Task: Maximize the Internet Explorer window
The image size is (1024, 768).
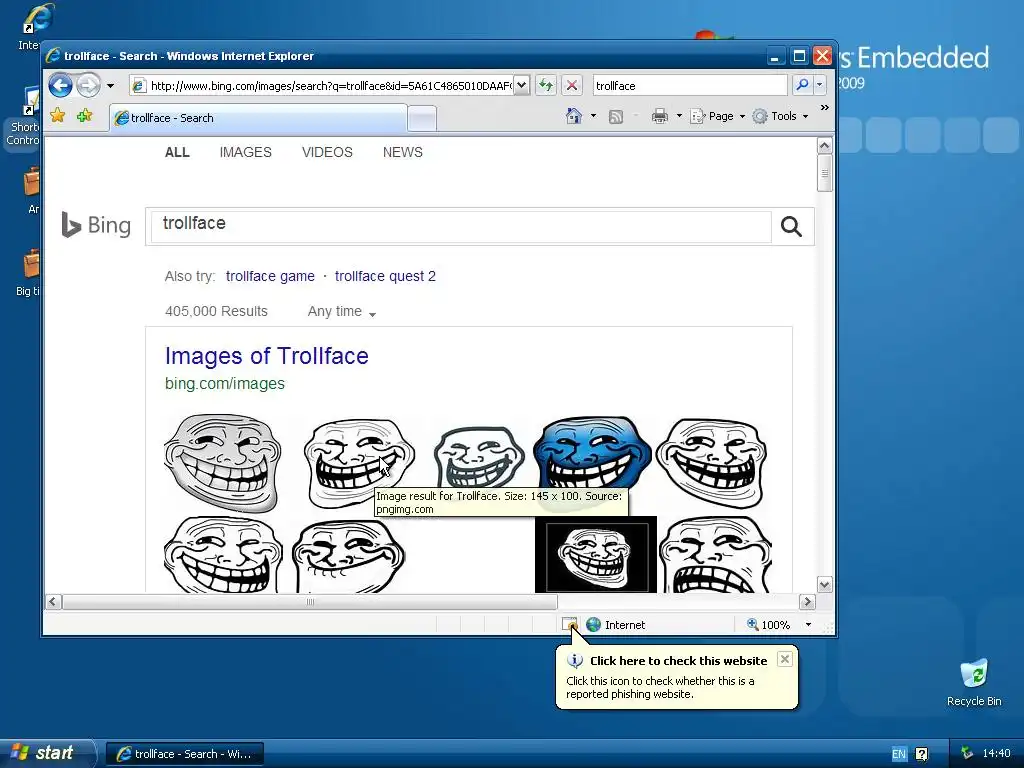Action: coord(799,56)
